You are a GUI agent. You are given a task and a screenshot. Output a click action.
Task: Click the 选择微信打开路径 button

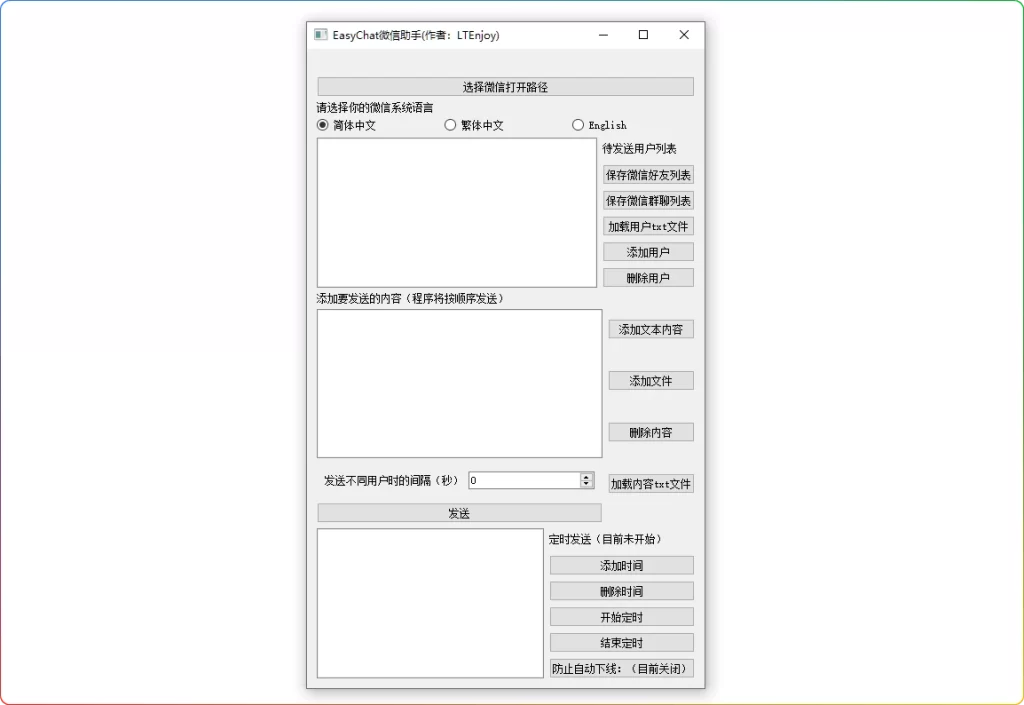[505, 87]
